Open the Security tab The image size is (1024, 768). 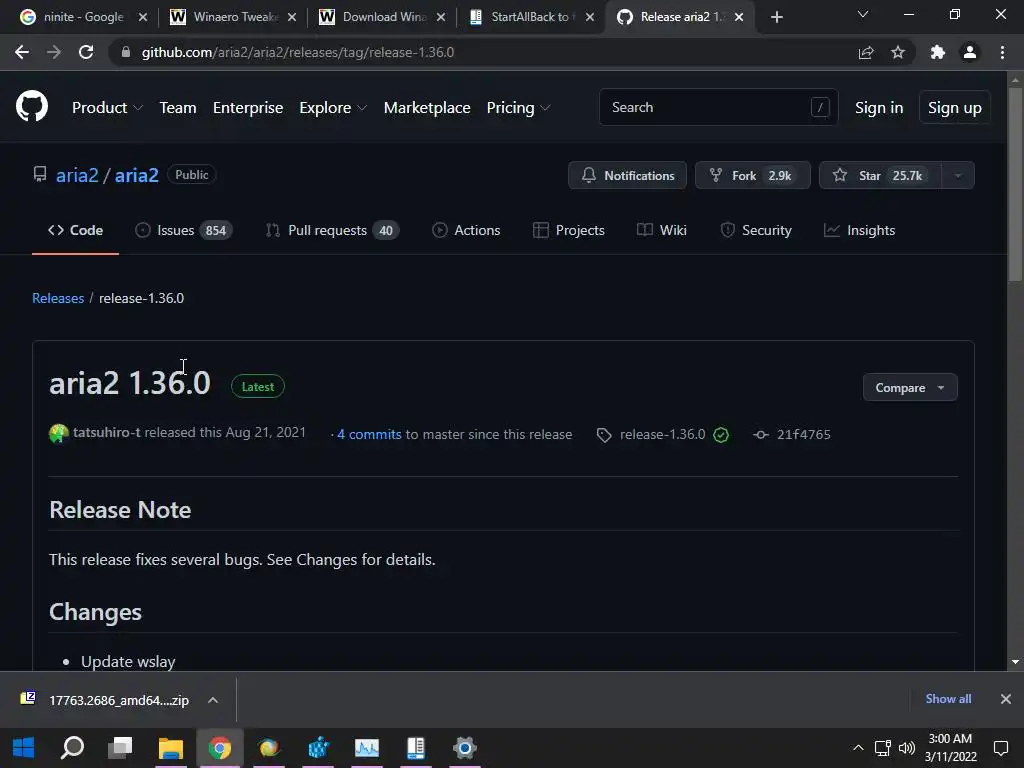(x=756, y=231)
